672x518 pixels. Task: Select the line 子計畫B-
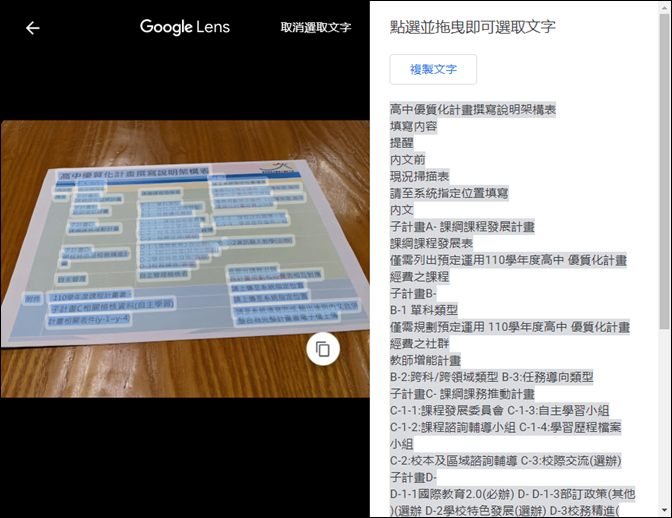tap(413, 293)
